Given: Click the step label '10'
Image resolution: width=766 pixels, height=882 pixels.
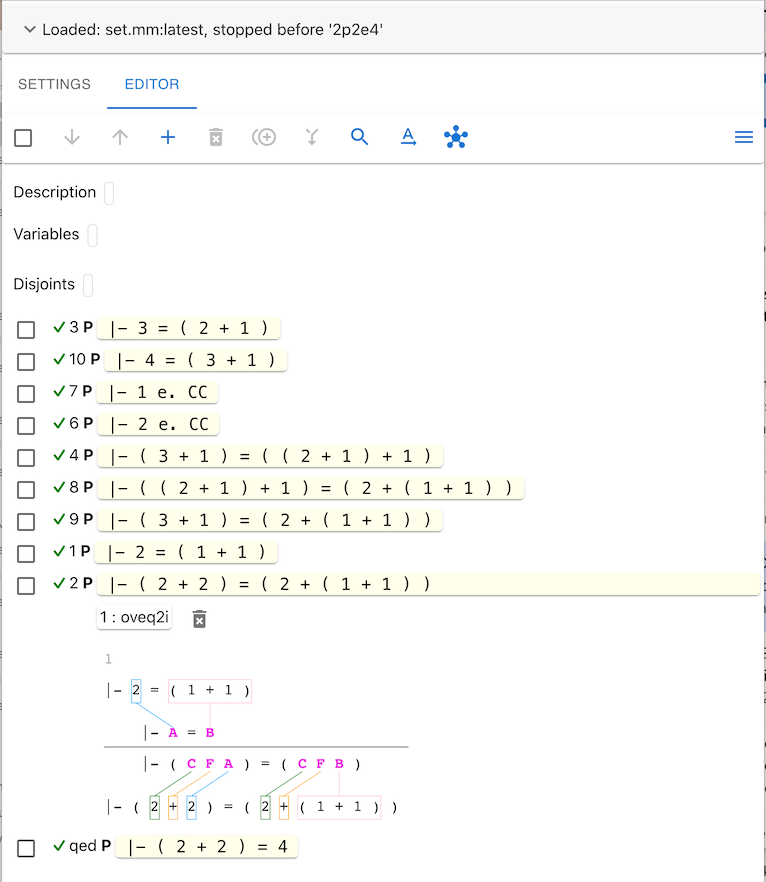Looking at the screenshot, I should coord(78,359).
